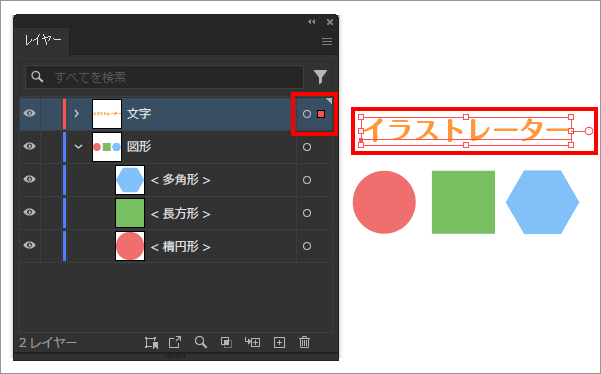
Task: Click the すべてを検索 search field
Action: click(164, 77)
